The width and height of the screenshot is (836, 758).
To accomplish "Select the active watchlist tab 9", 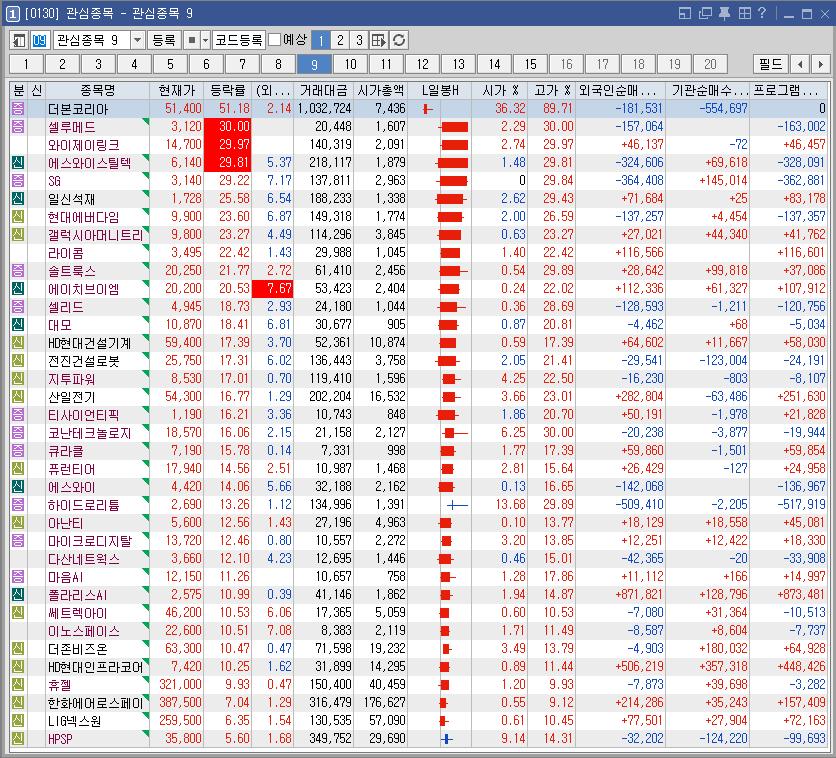I will click(x=315, y=64).
